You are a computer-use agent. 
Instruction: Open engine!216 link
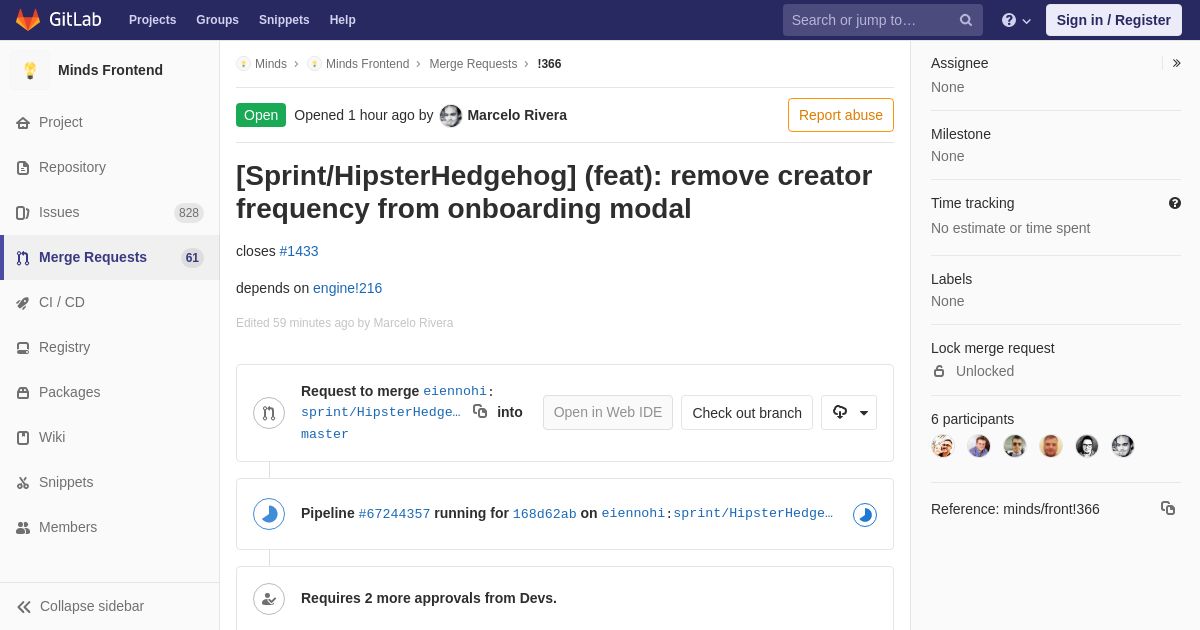click(x=347, y=288)
